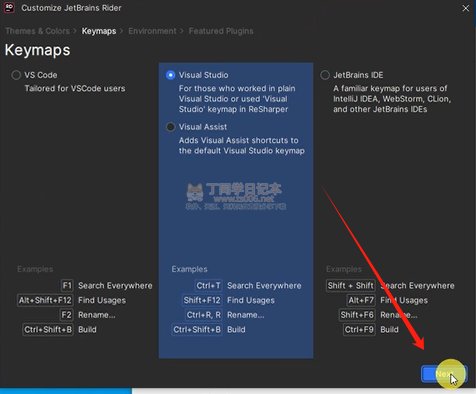The height and width of the screenshot is (394, 476).
Task: Click the Ctrl+R, R Rename shortcut badge
Action: point(204,315)
